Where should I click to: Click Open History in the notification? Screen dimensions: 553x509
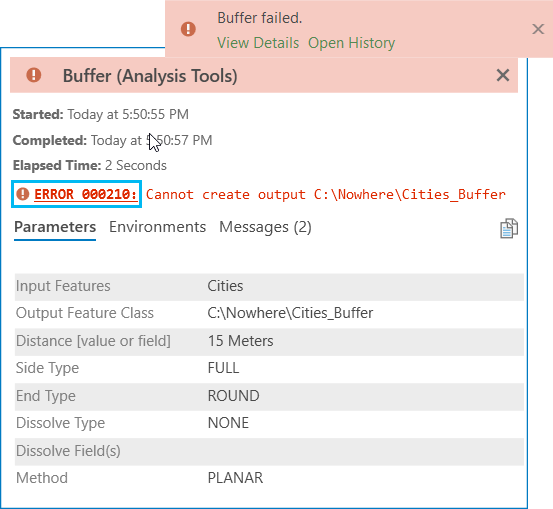(352, 43)
